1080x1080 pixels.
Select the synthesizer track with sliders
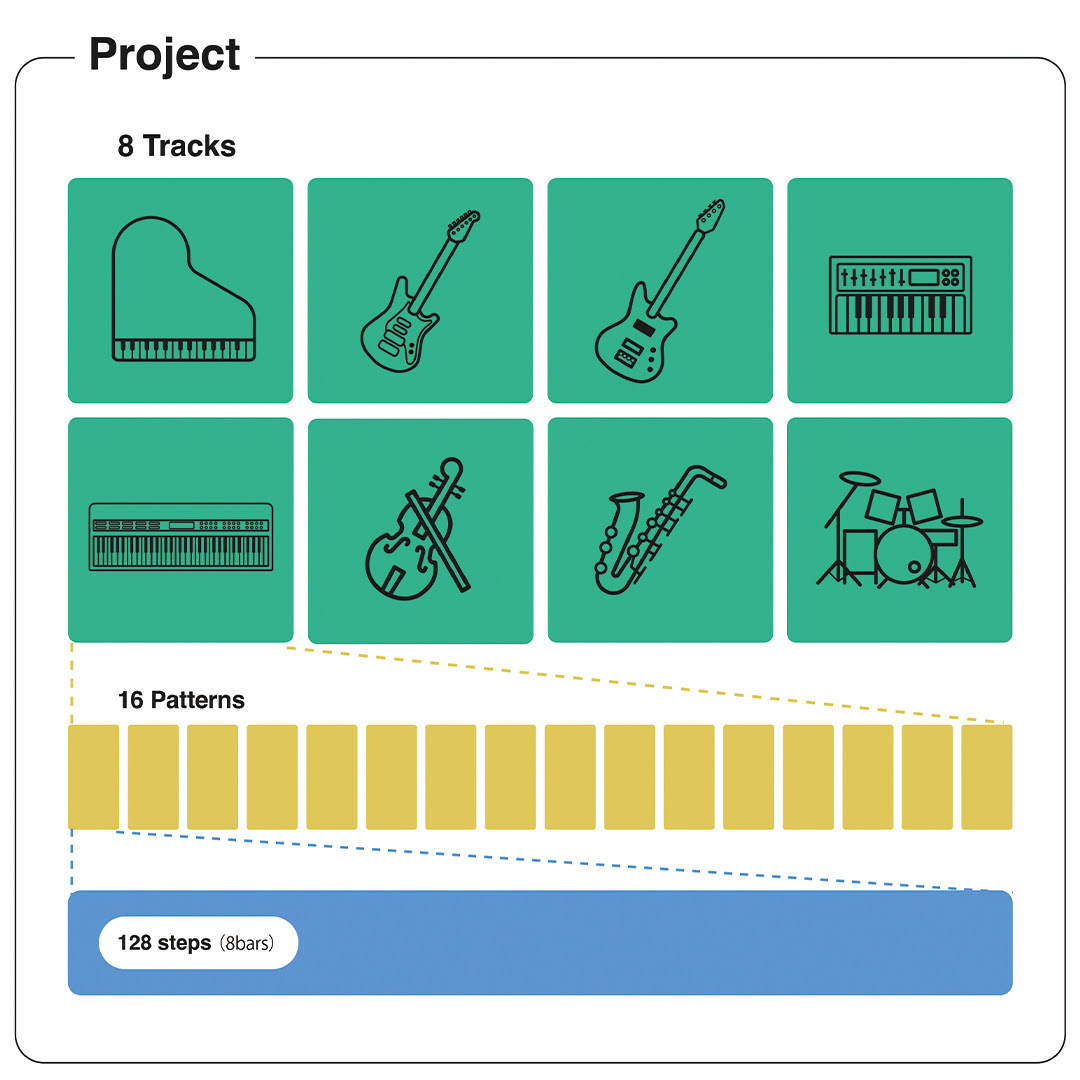click(900, 290)
